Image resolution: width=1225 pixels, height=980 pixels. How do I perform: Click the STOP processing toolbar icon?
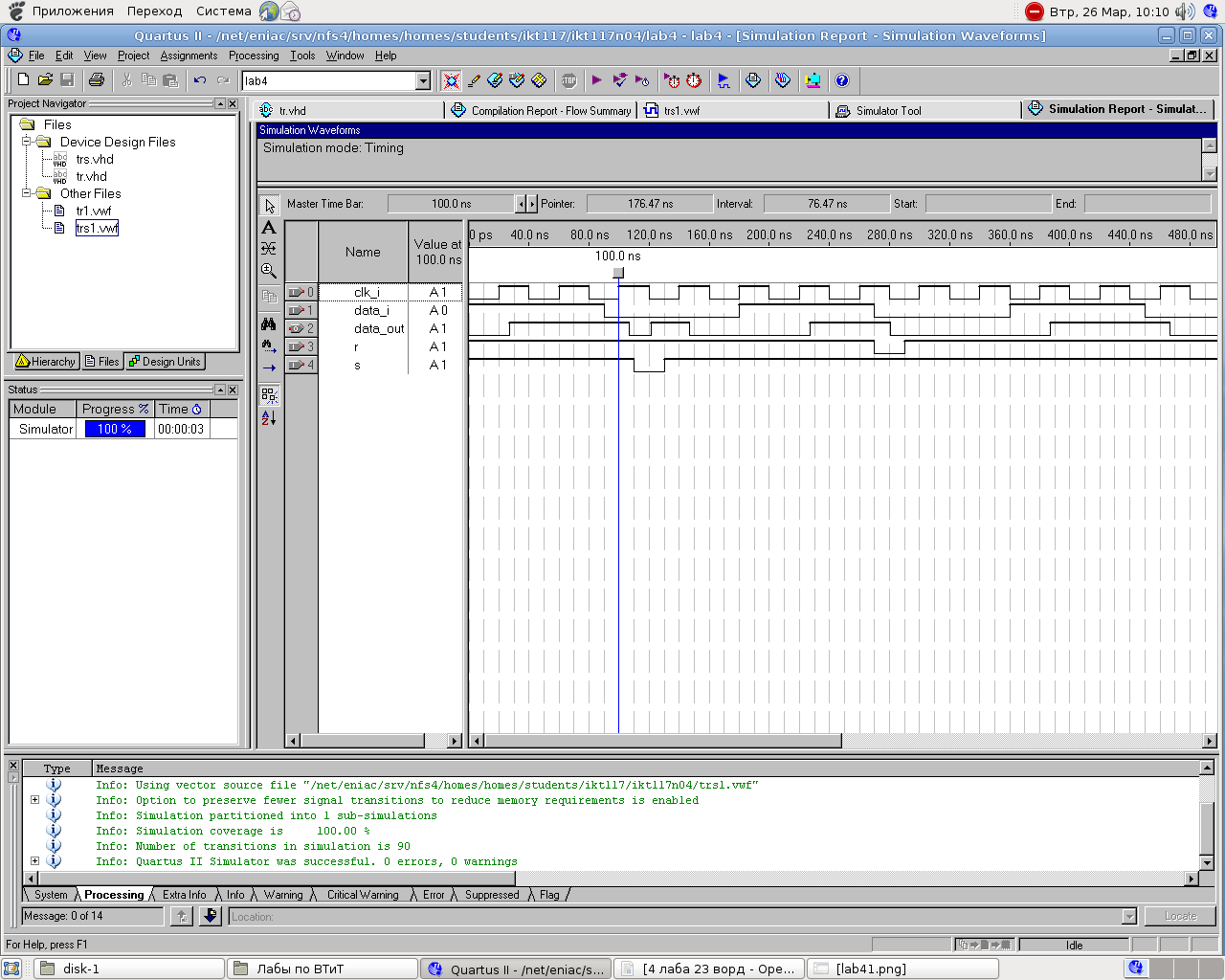click(569, 80)
